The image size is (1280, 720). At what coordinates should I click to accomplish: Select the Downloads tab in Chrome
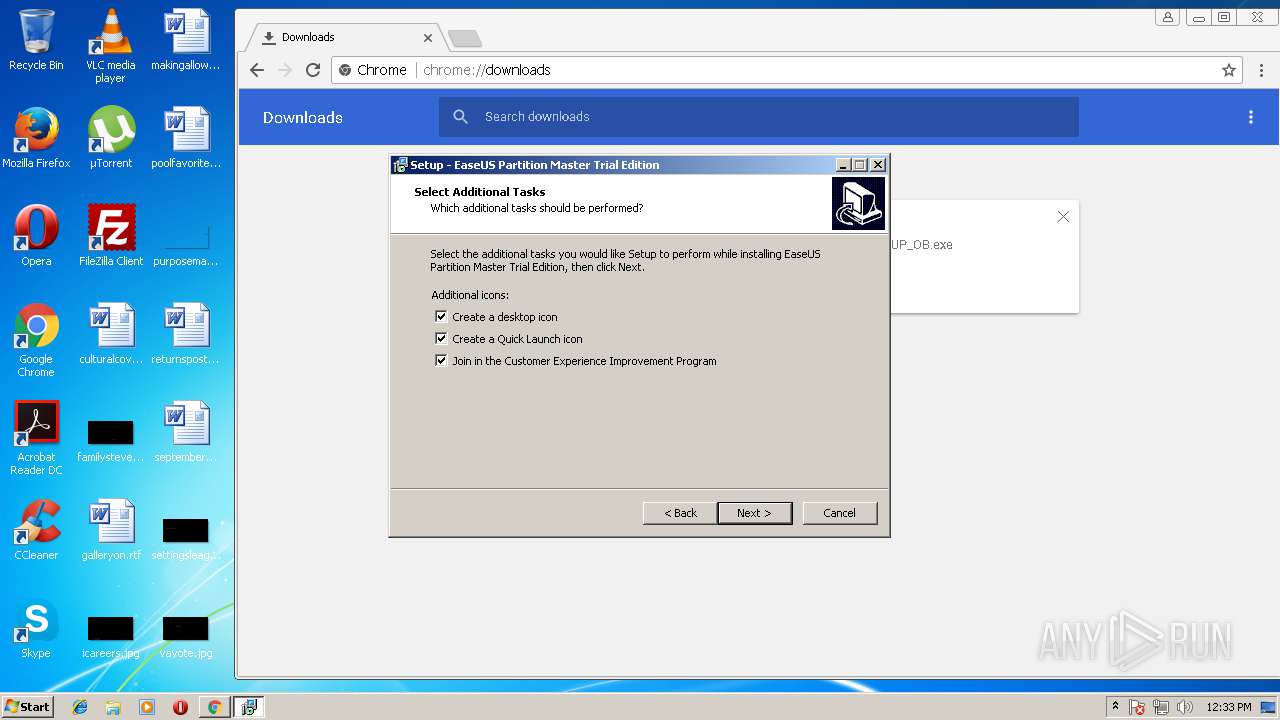click(x=340, y=37)
